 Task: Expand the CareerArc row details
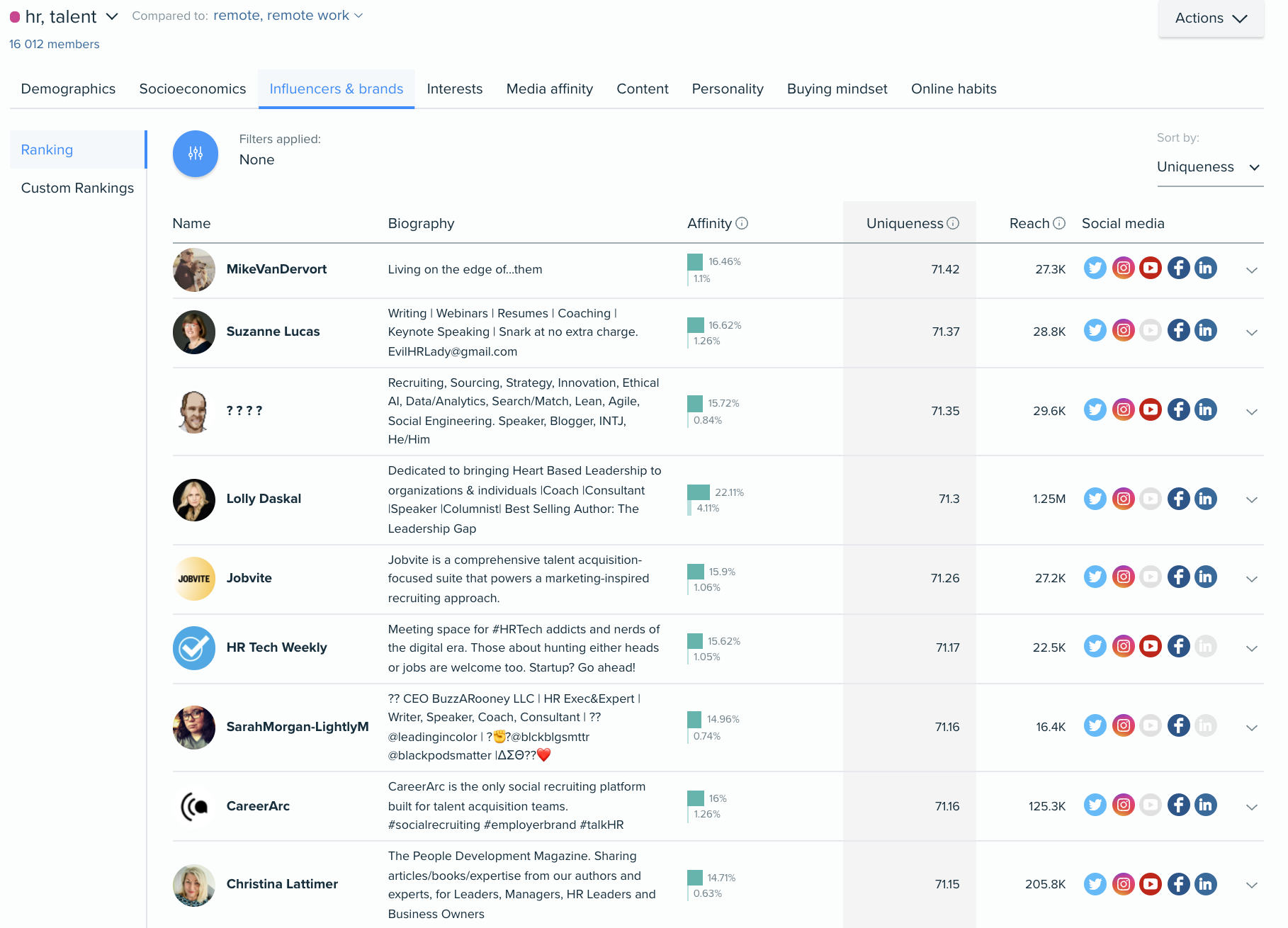click(x=1252, y=807)
